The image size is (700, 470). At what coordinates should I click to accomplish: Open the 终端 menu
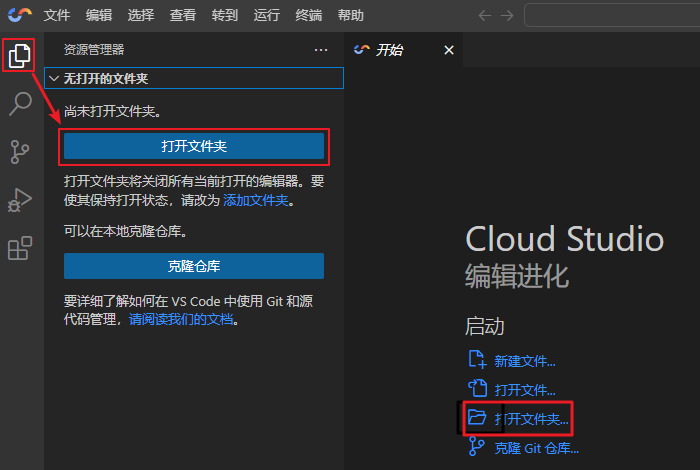[x=308, y=15]
